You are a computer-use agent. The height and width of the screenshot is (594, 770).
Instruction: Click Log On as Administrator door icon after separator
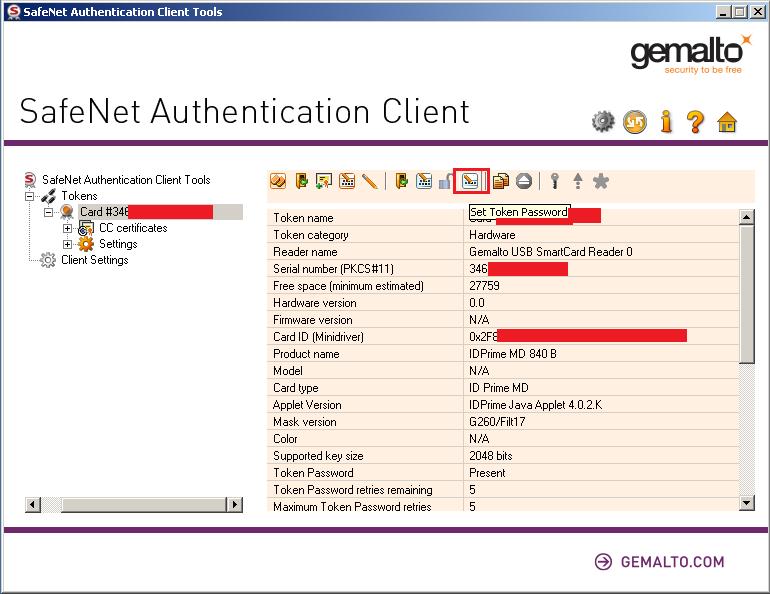402,181
